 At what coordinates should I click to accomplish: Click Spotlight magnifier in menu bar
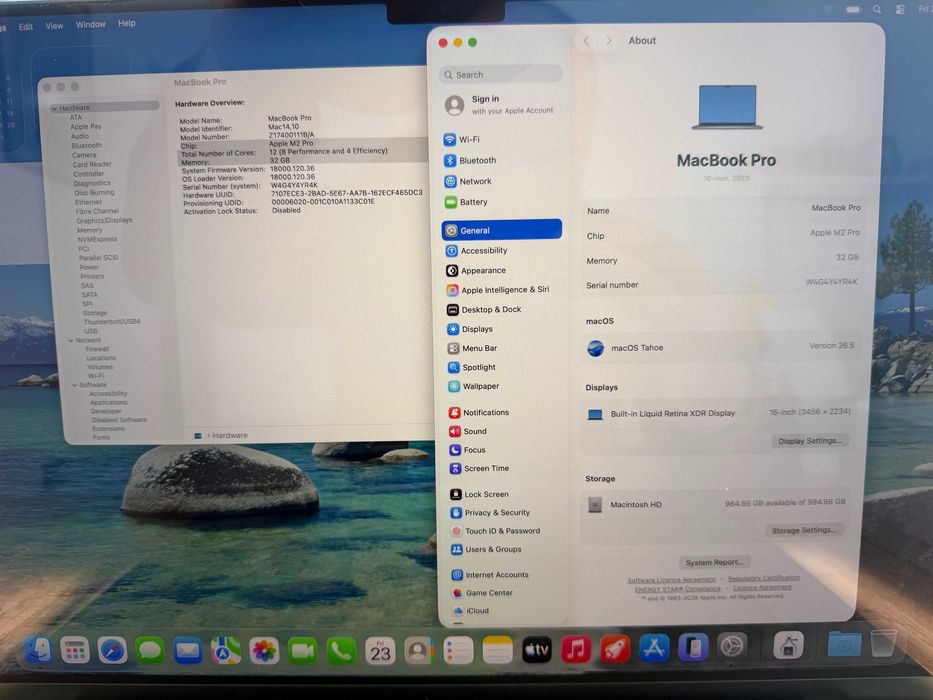click(x=877, y=10)
